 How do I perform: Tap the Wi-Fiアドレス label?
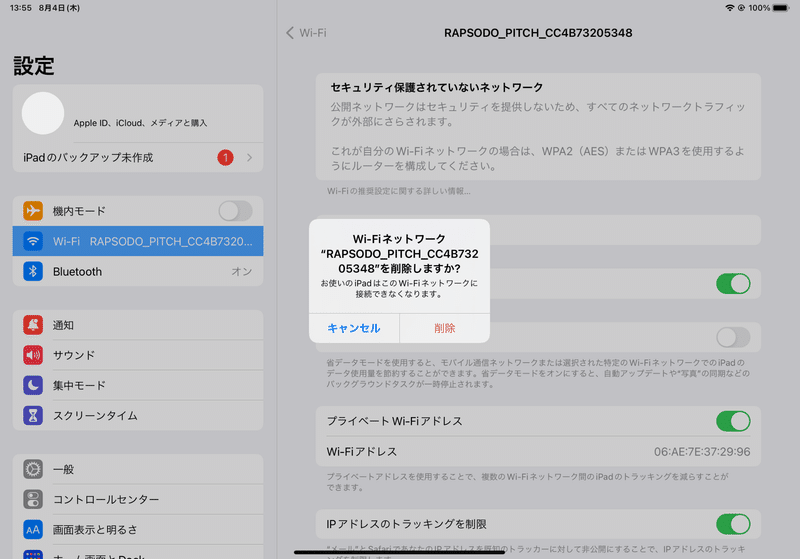click(362, 452)
